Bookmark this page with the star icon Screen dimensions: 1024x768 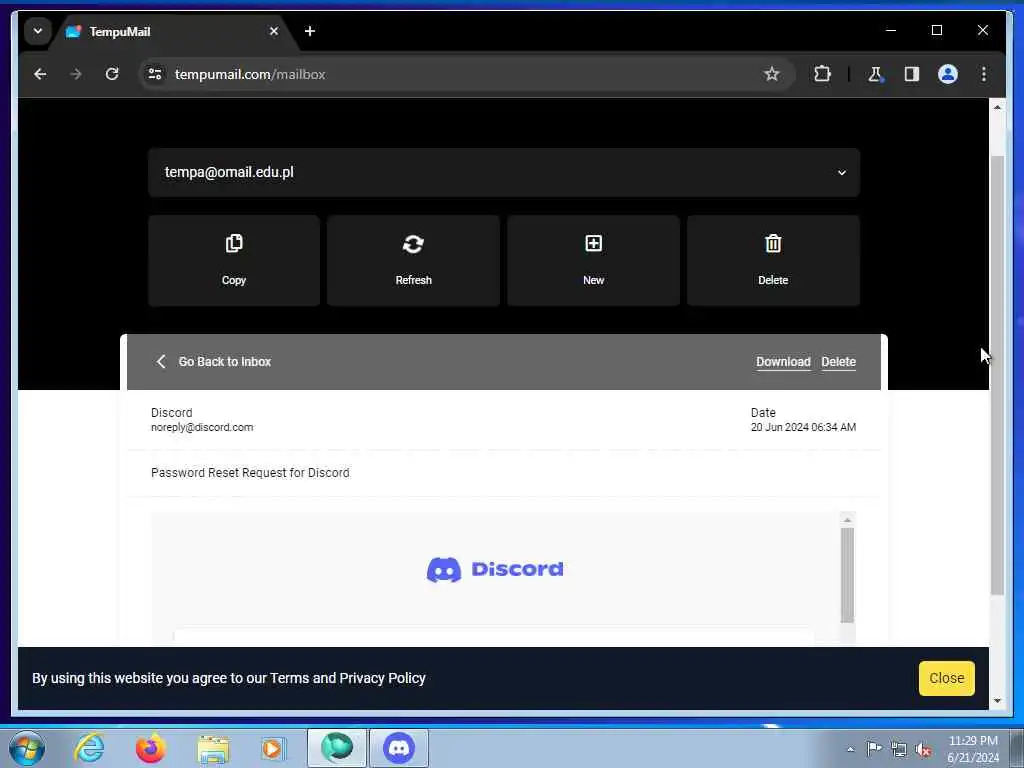(771, 74)
